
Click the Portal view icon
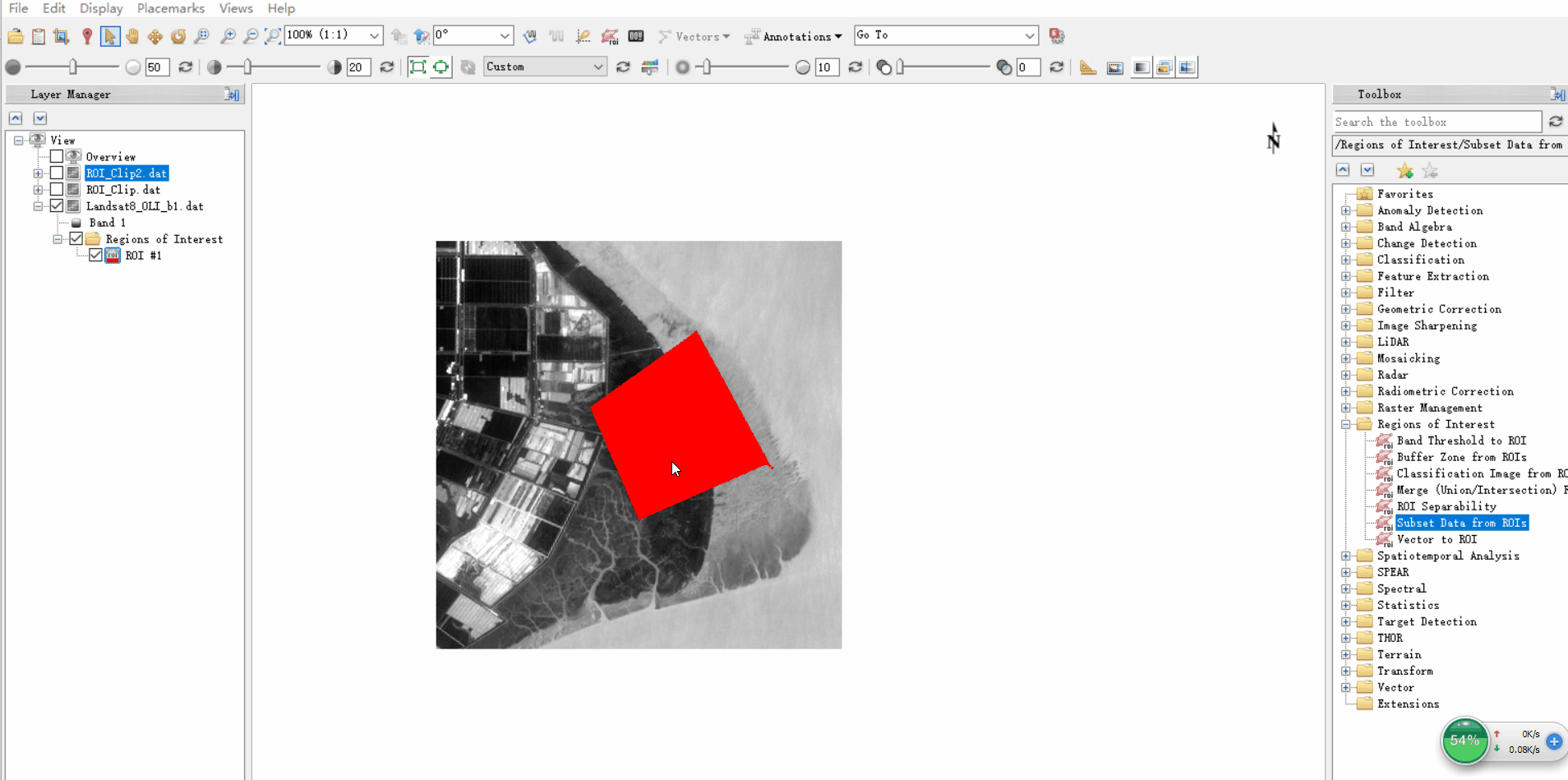[x=1115, y=67]
